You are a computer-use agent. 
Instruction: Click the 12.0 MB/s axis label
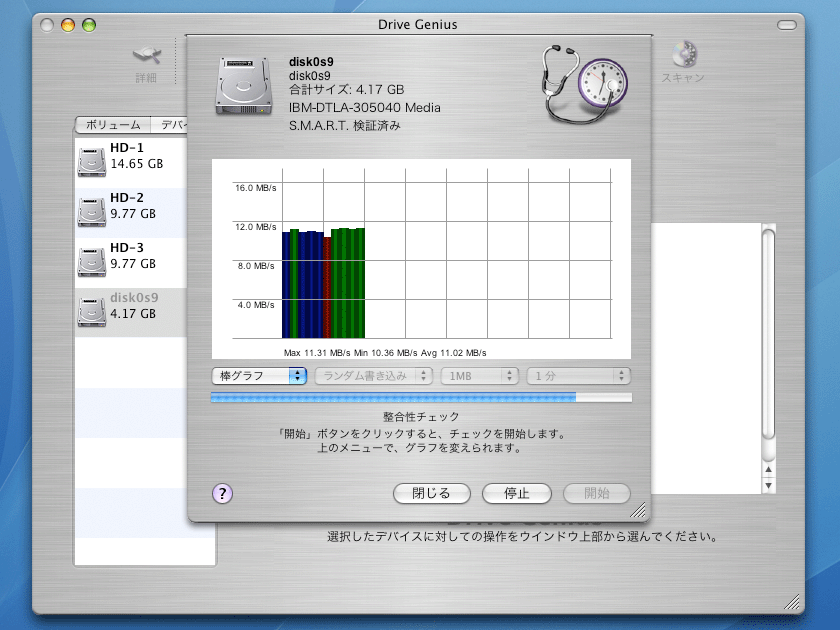256,227
